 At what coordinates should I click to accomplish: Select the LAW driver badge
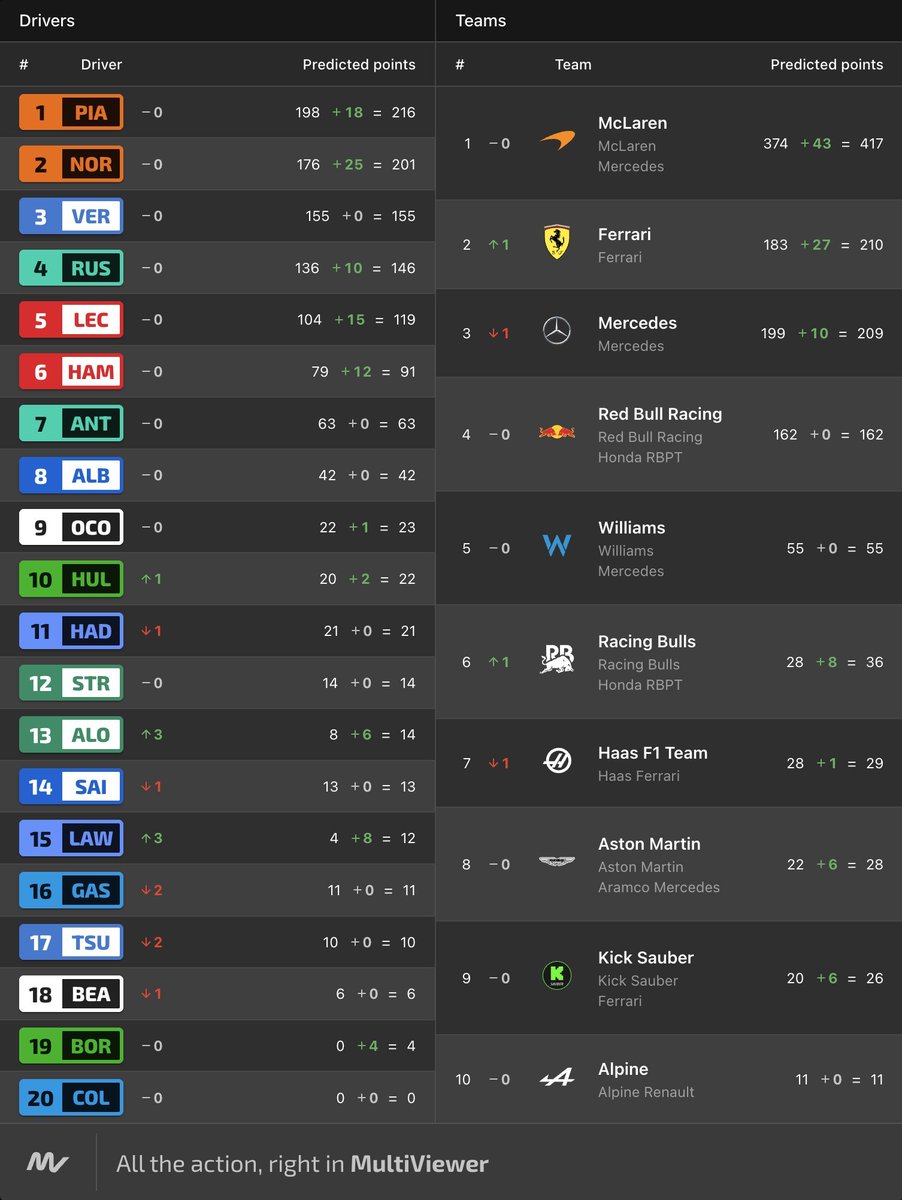71,839
